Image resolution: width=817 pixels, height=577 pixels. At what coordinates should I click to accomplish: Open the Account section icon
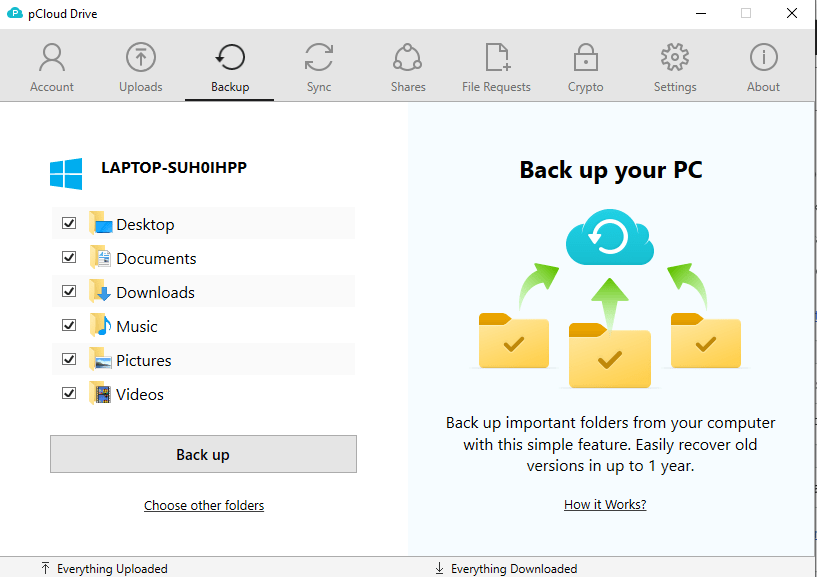(52, 57)
